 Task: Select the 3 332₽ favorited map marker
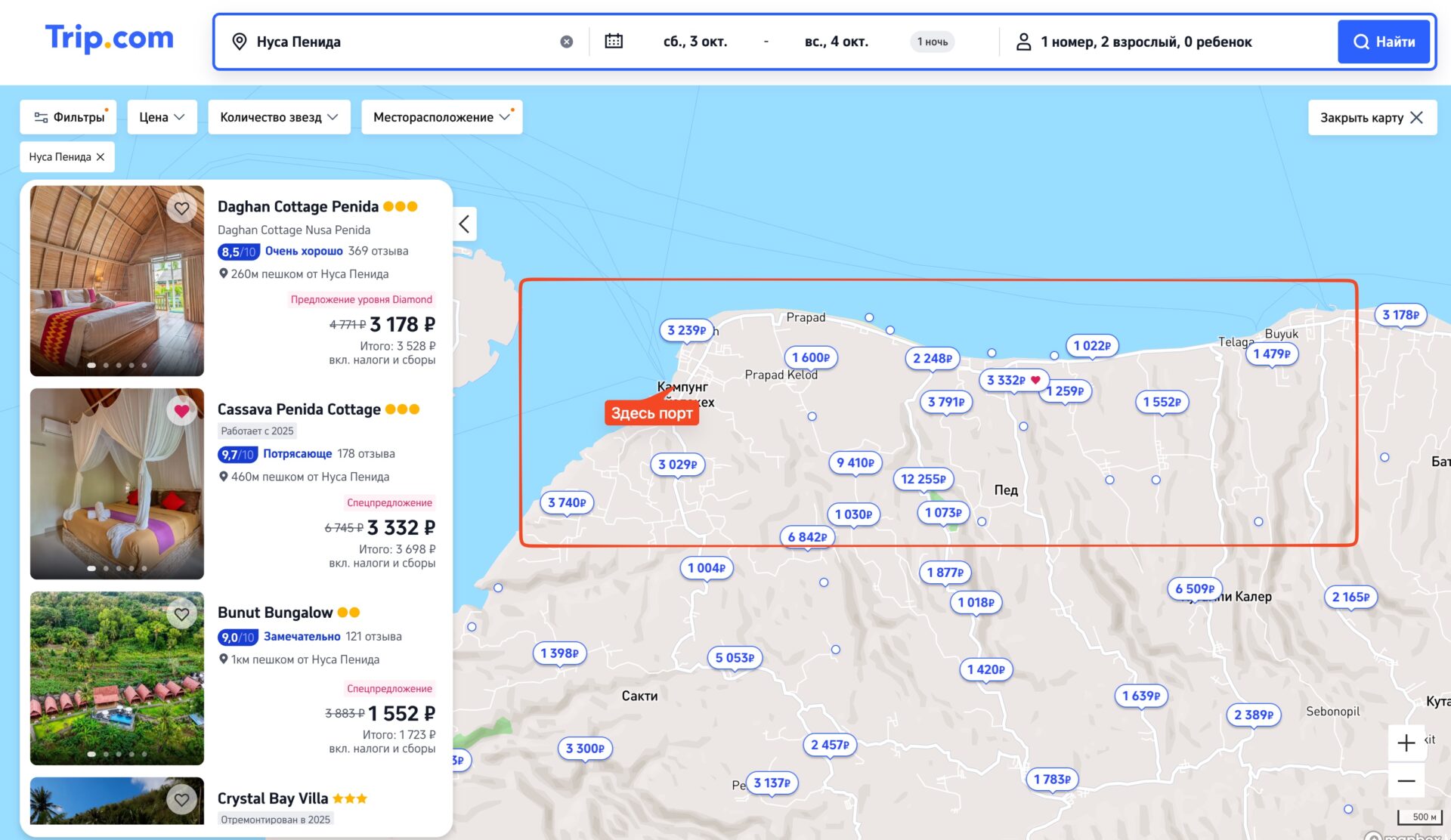click(x=1013, y=380)
